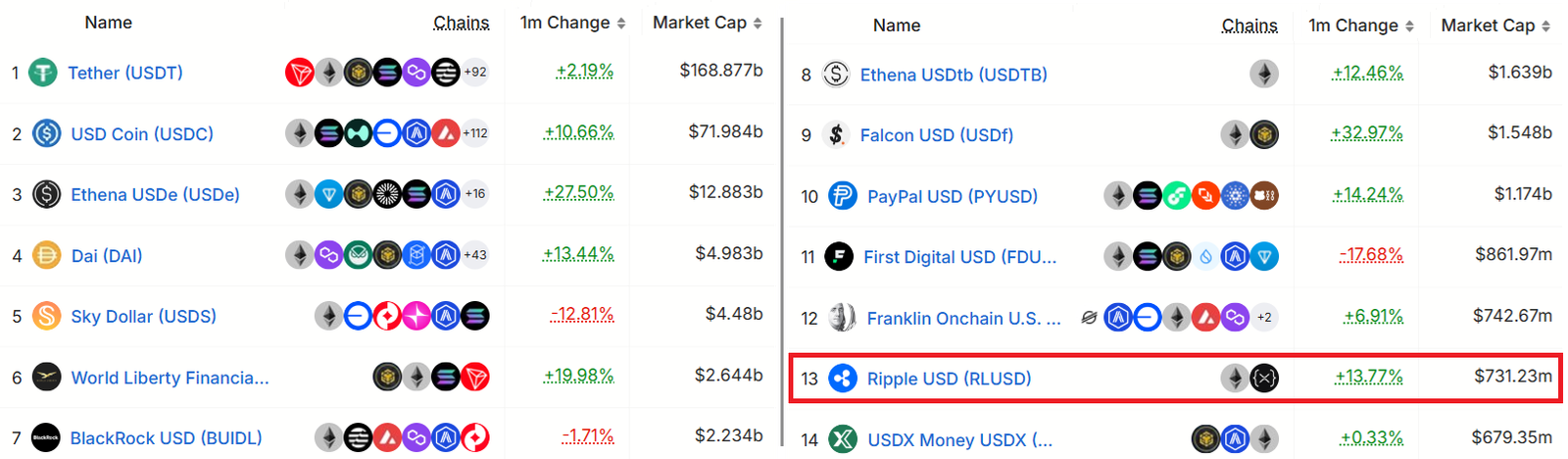
Task: Sort right table by Market Cap arrows
Action: coord(1545,25)
